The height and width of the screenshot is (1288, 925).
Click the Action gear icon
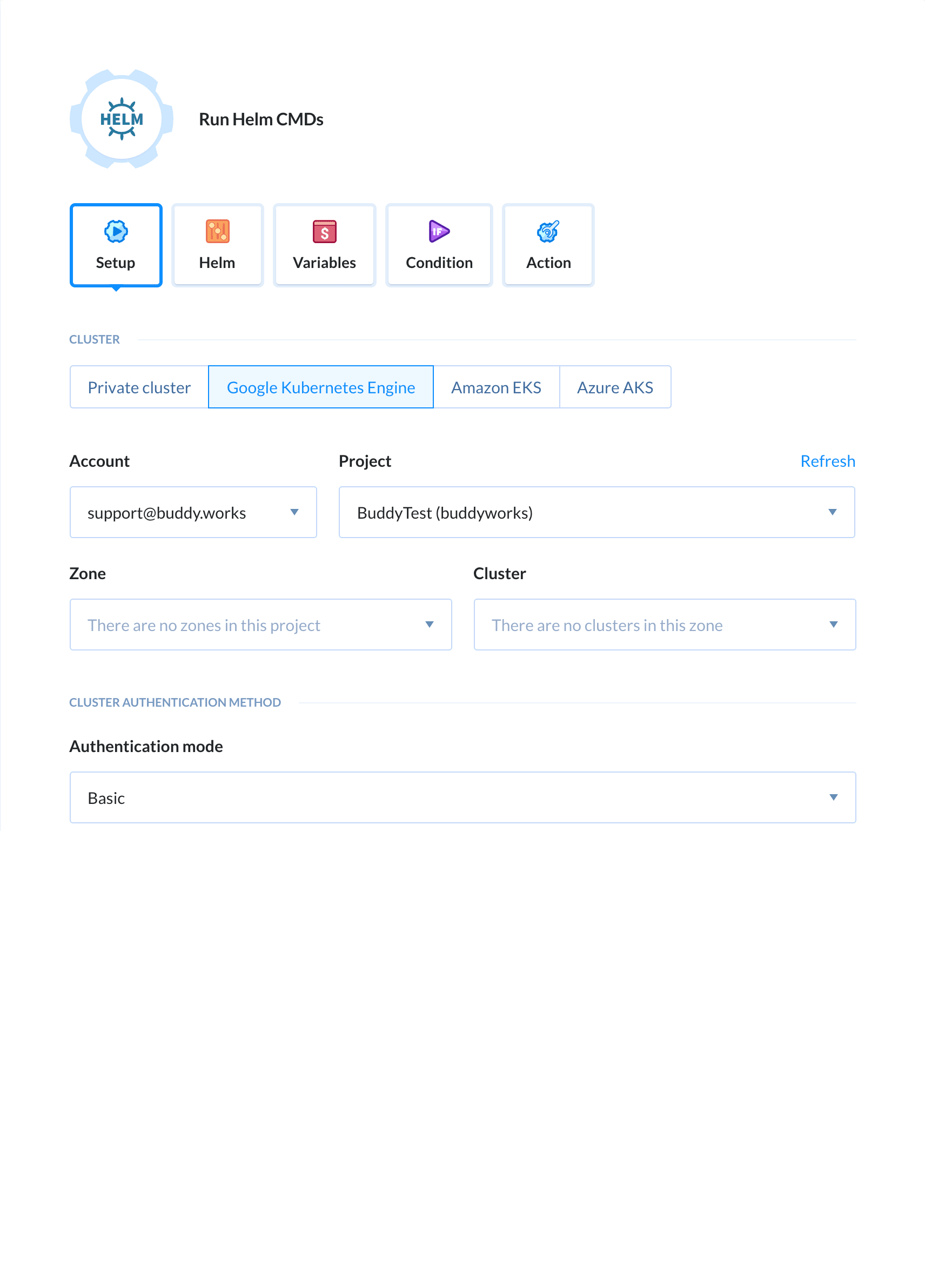(x=547, y=232)
